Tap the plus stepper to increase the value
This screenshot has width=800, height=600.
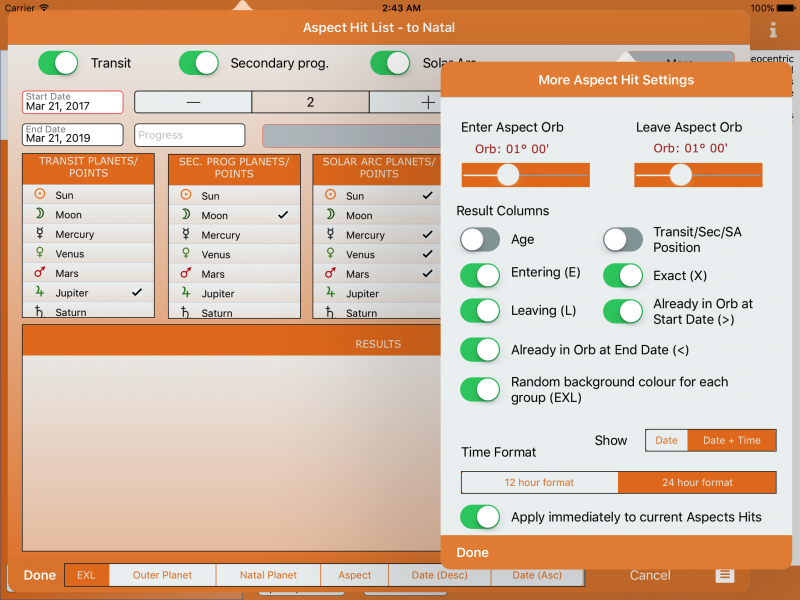[x=428, y=101]
